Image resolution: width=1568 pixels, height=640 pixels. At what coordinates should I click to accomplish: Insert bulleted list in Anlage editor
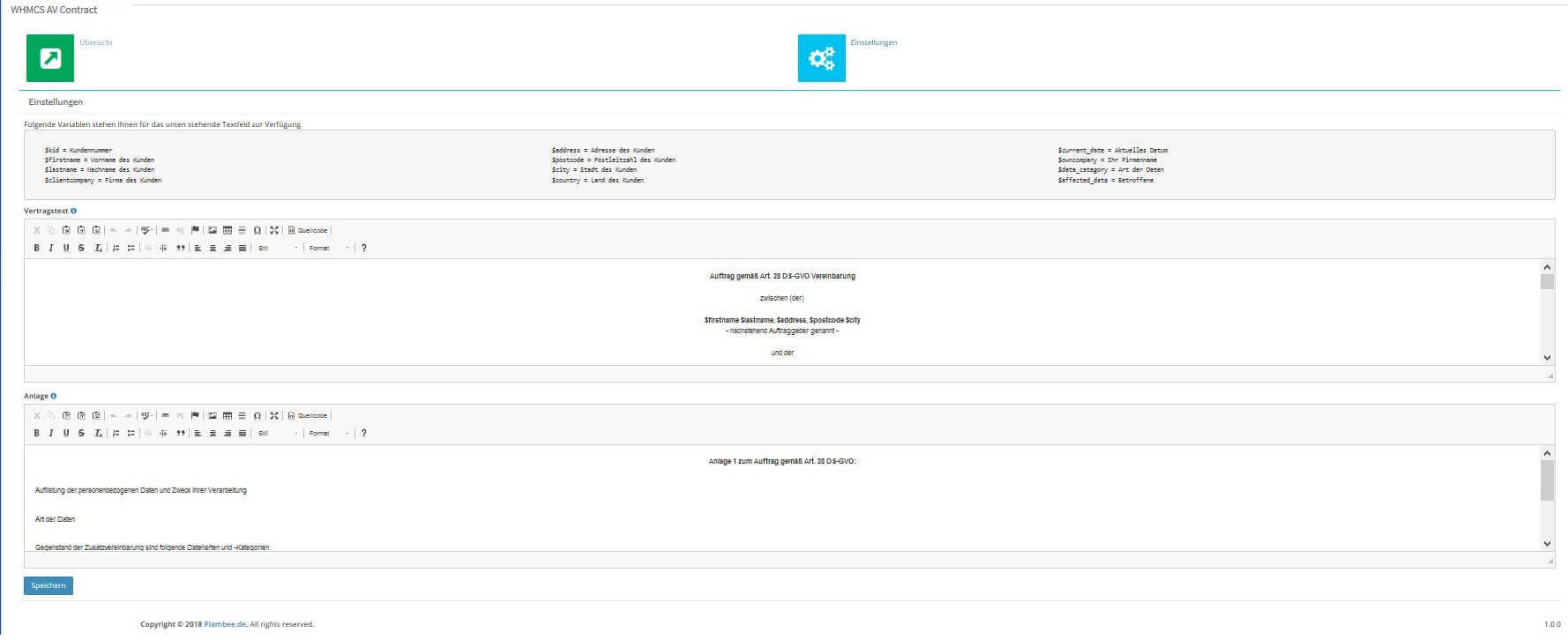(x=131, y=434)
